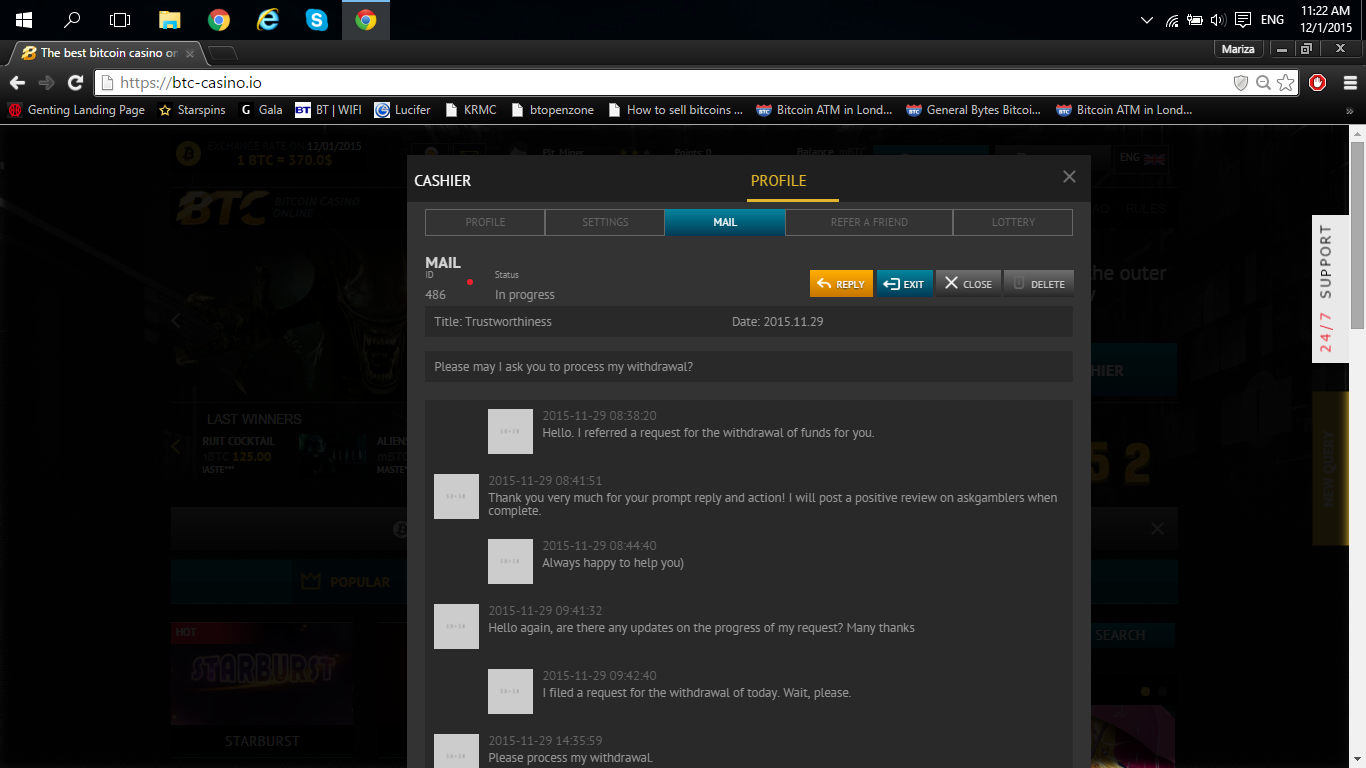Viewport: 1366px width, 768px height.
Task: Click the shield icon in address bar
Action: [1241, 83]
